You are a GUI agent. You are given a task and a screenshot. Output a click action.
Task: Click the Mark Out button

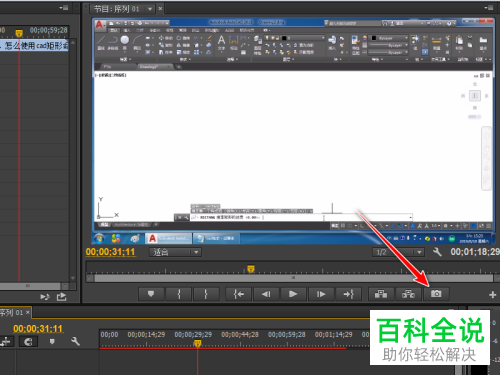(206, 294)
